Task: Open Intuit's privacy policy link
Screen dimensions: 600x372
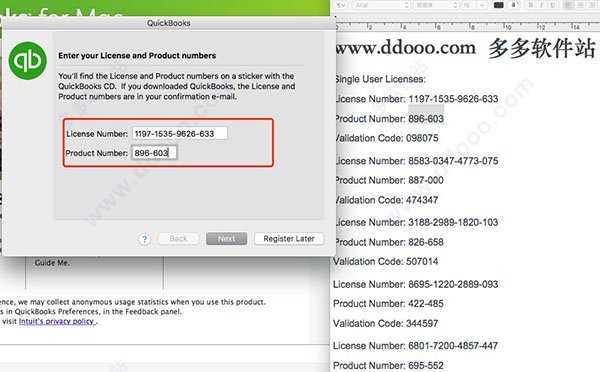Action: 57,321
